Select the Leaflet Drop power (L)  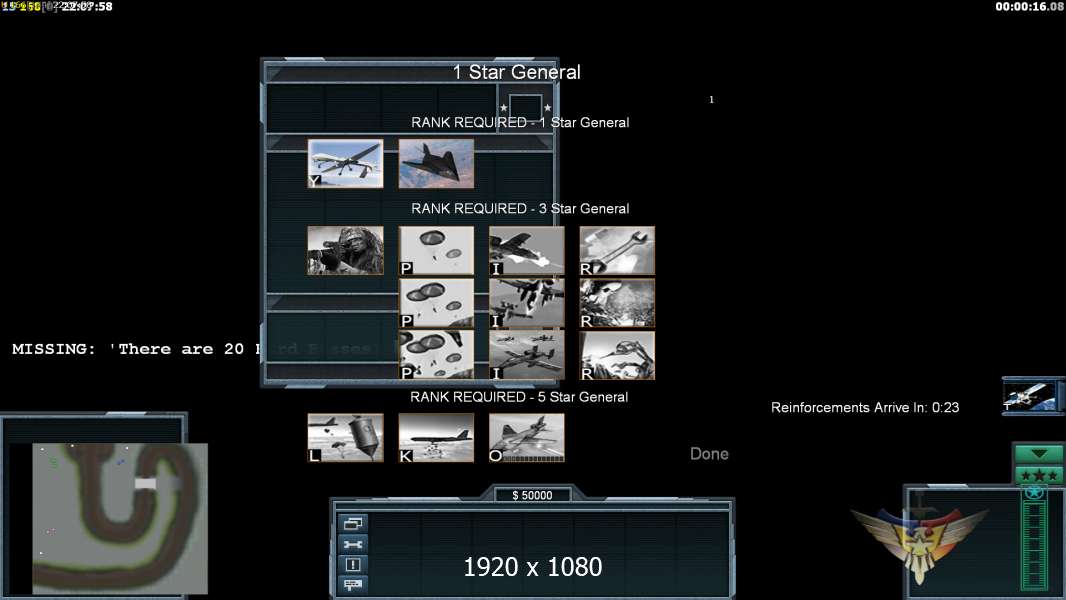coord(345,438)
